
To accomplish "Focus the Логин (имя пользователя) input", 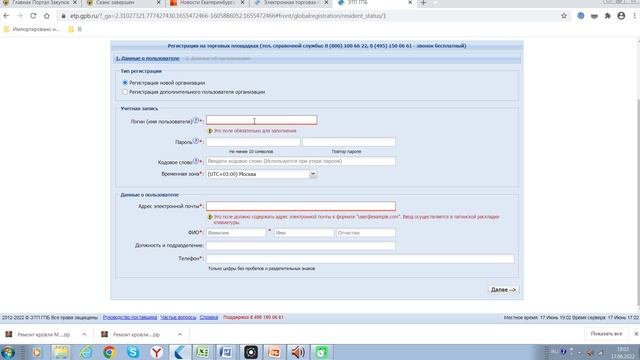I will coord(261,120).
